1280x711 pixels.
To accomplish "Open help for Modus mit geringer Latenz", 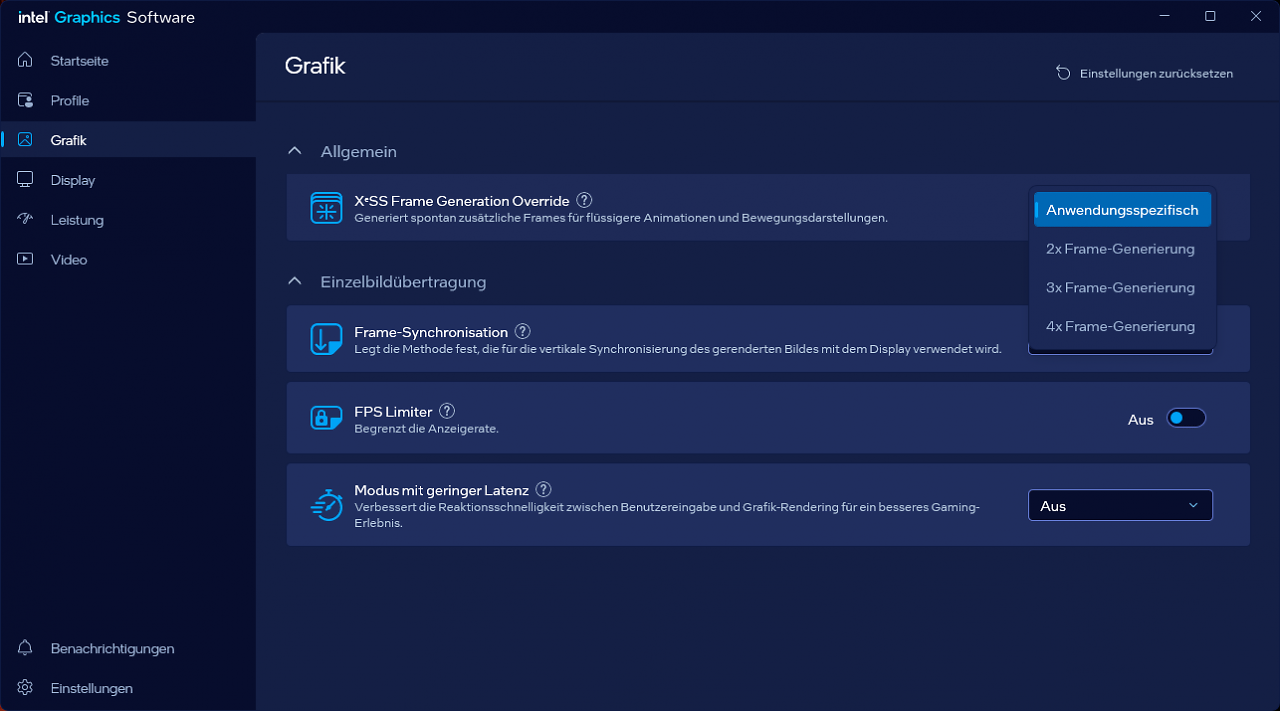I will click(x=543, y=489).
